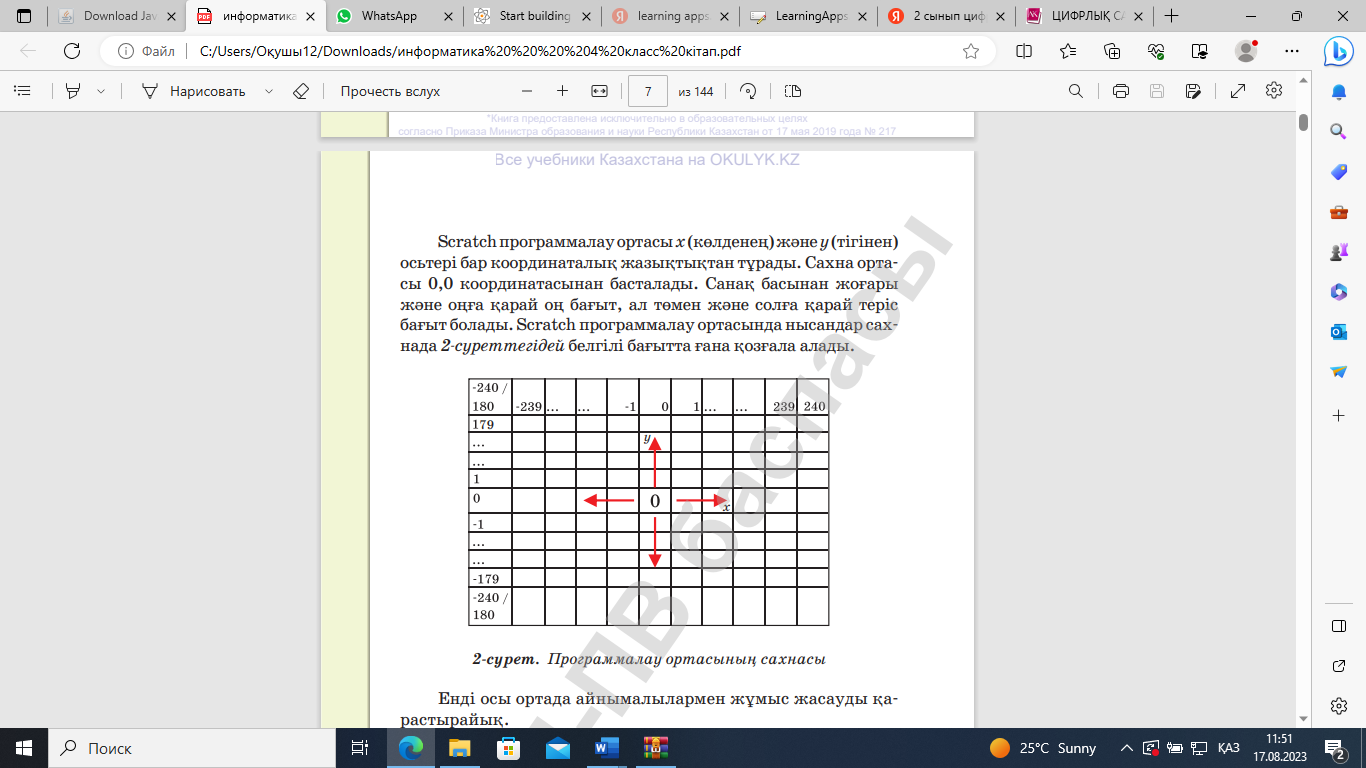Open sidebar Outlook icon

1338,331
